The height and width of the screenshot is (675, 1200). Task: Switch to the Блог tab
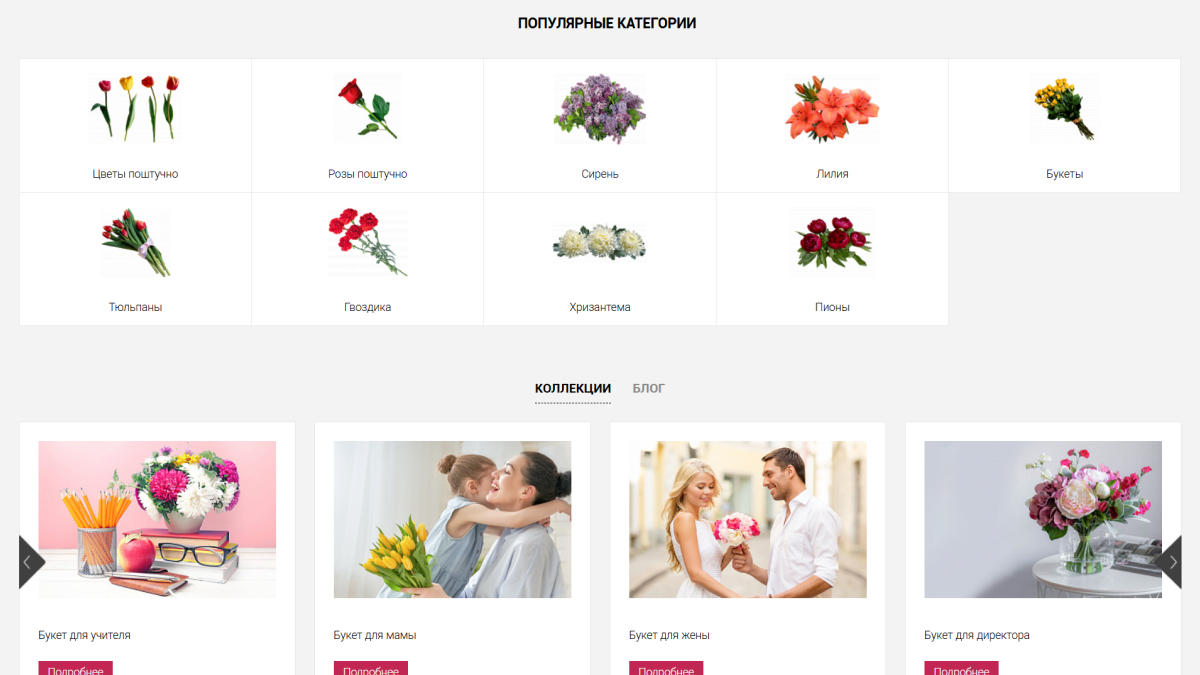pyautogui.click(x=648, y=388)
